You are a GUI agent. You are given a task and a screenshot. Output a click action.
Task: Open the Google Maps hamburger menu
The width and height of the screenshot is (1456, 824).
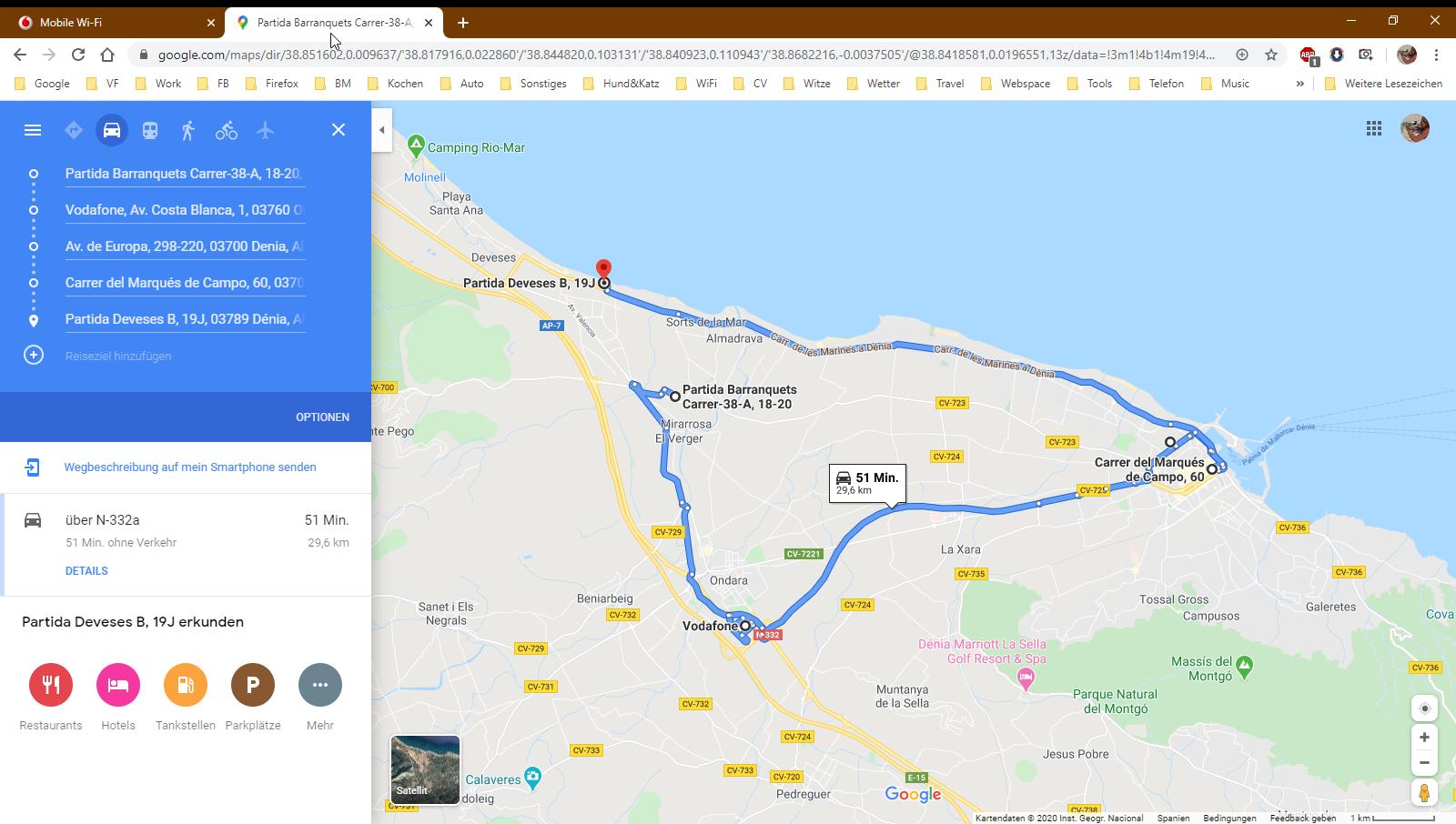(33, 130)
